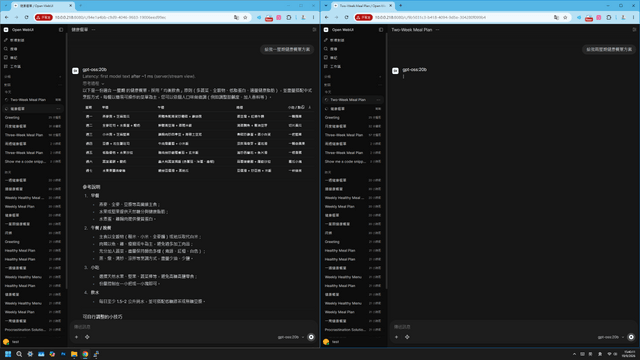Click the user prompt bubble in the right window

(609, 49)
